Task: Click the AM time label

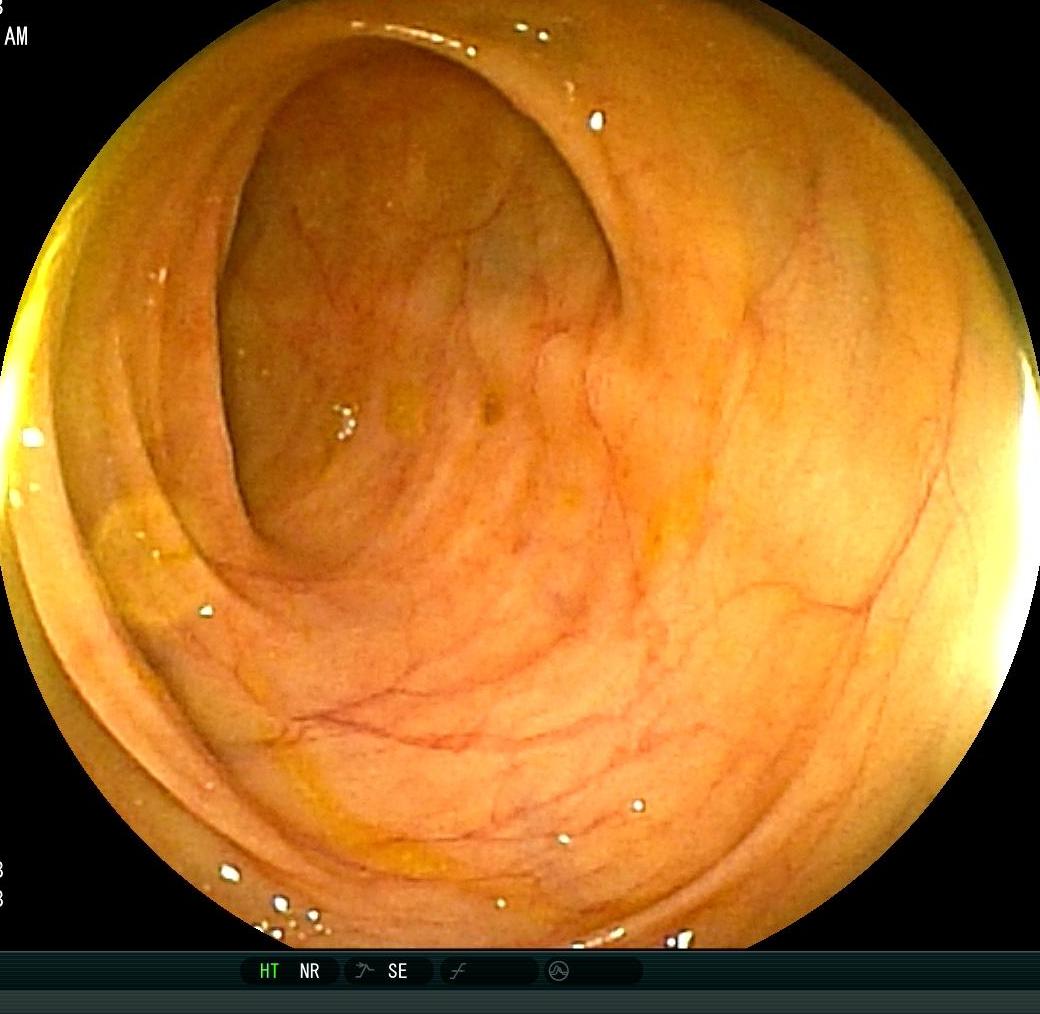Action: 16,36
